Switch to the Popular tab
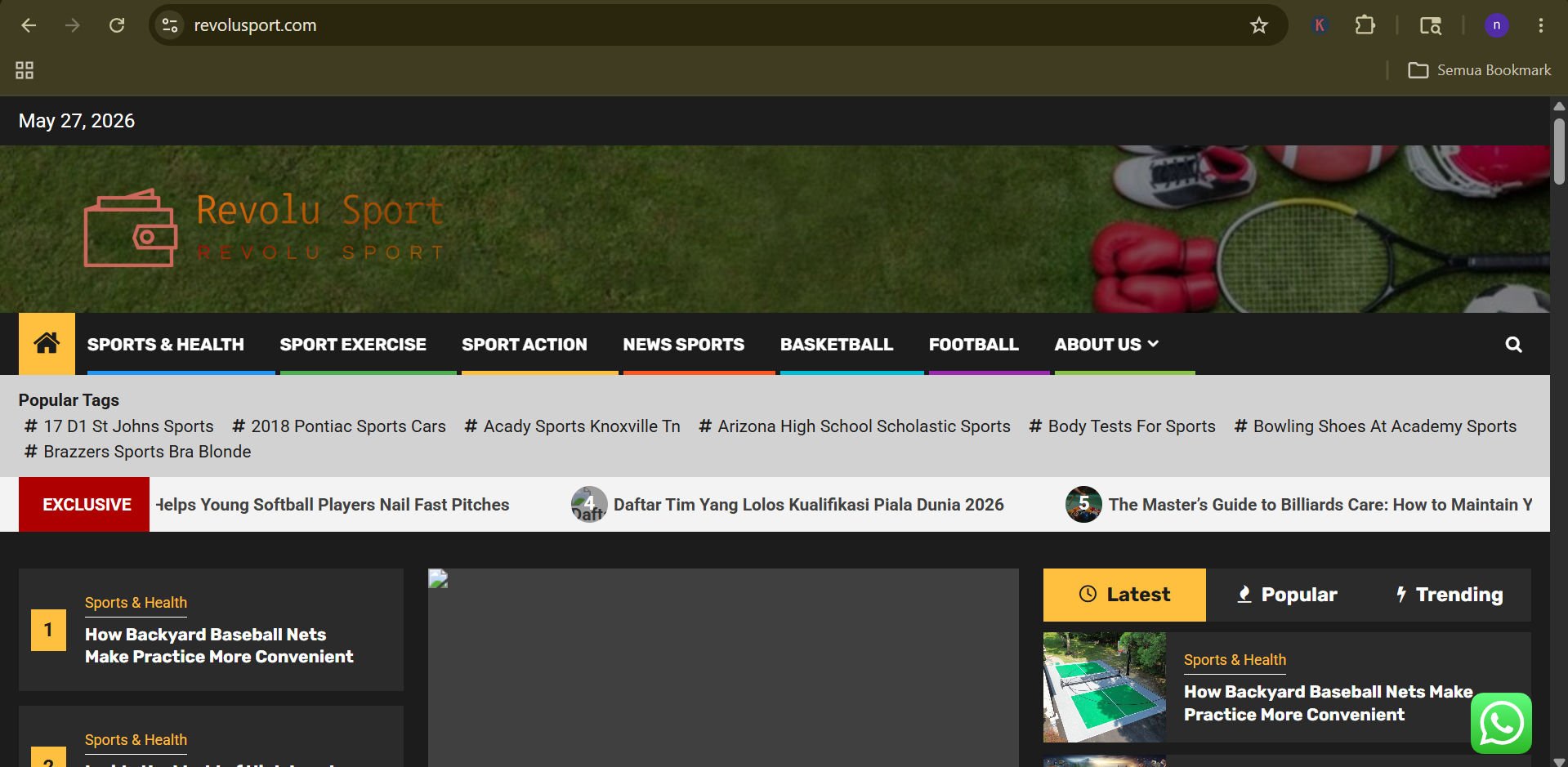The image size is (1568, 767). pos(1287,595)
